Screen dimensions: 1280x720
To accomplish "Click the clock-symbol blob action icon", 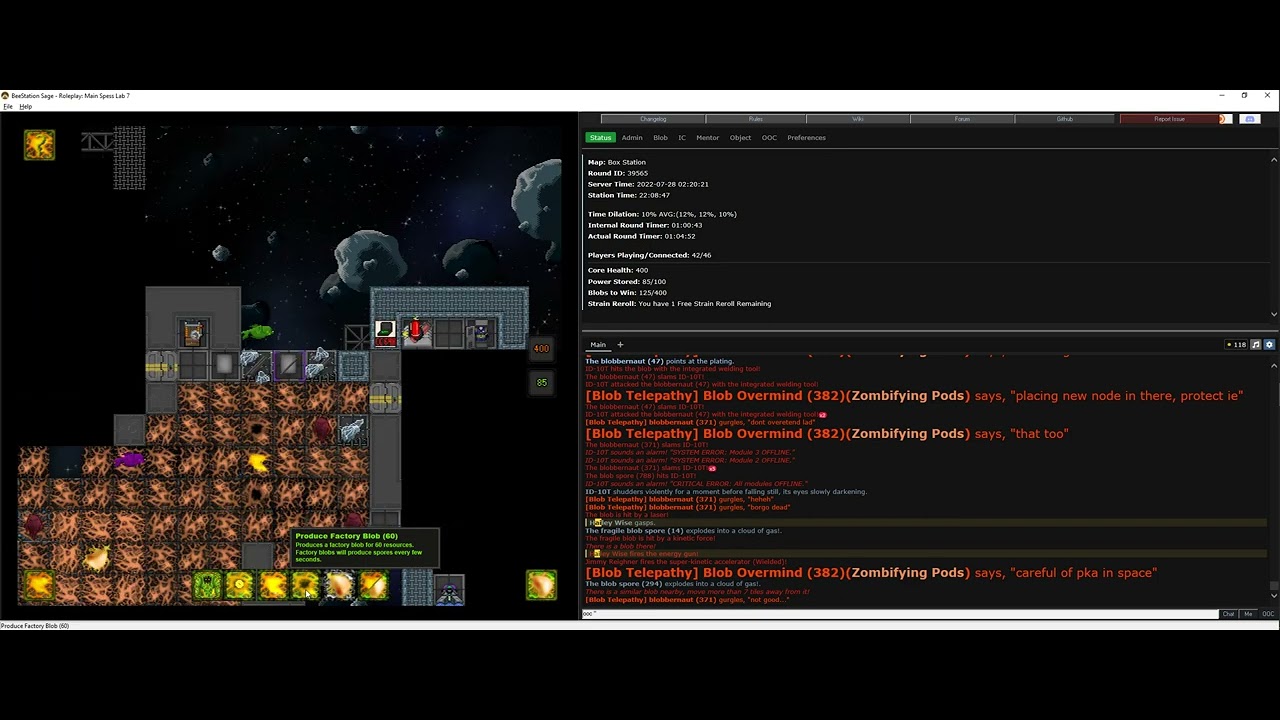I will pyautogui.click(x=239, y=585).
